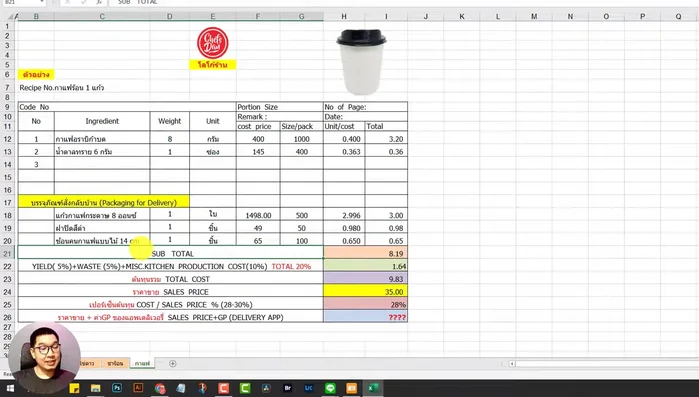The image size is (699, 397).
Task: Switch to the ชาร้อน sheet tab
Action: (115, 363)
